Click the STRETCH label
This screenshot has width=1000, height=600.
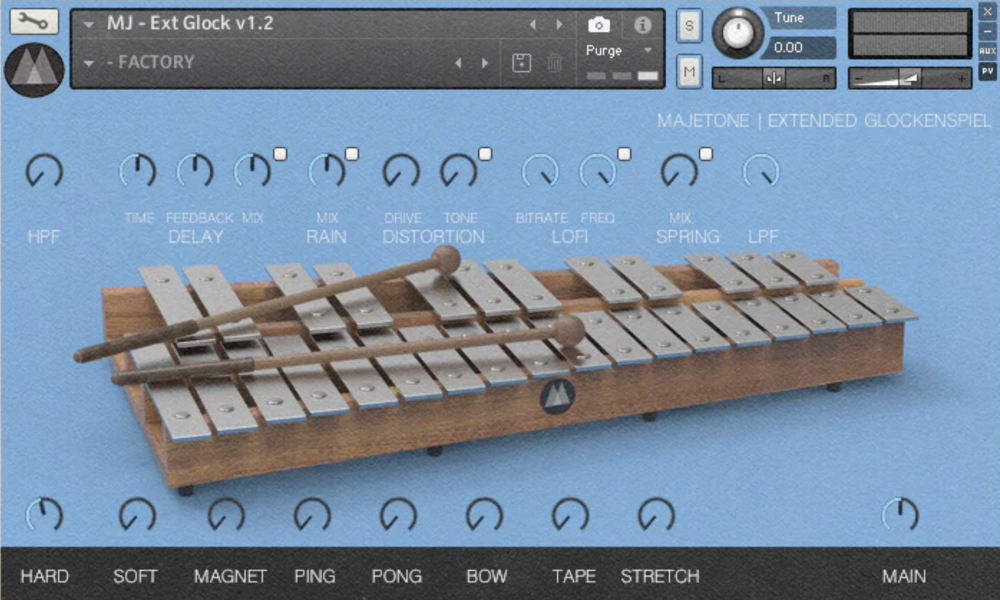pyautogui.click(x=660, y=576)
